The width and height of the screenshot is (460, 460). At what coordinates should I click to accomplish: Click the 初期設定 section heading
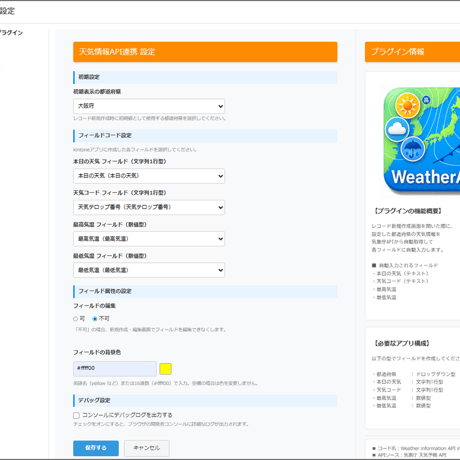(x=205, y=77)
